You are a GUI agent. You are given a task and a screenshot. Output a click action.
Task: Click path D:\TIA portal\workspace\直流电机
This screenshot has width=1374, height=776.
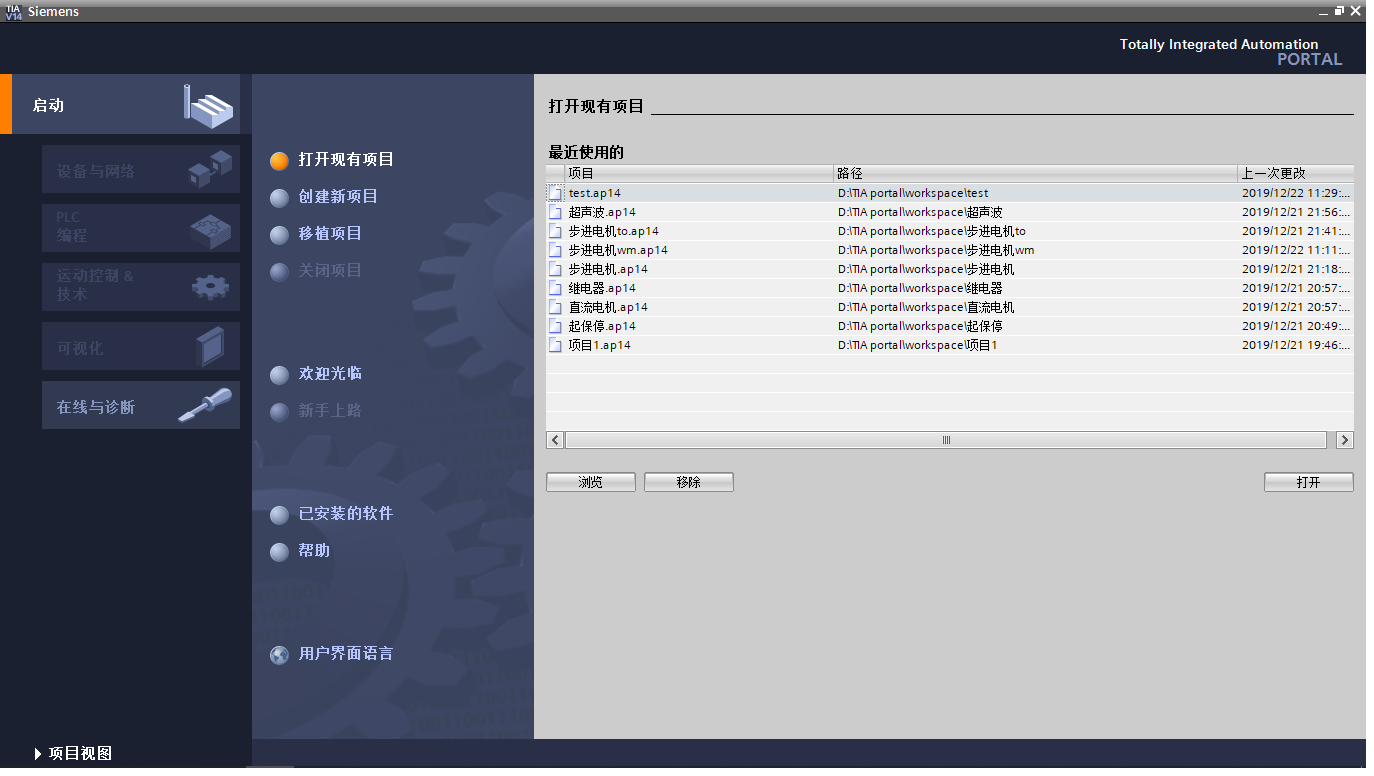[x=926, y=307]
